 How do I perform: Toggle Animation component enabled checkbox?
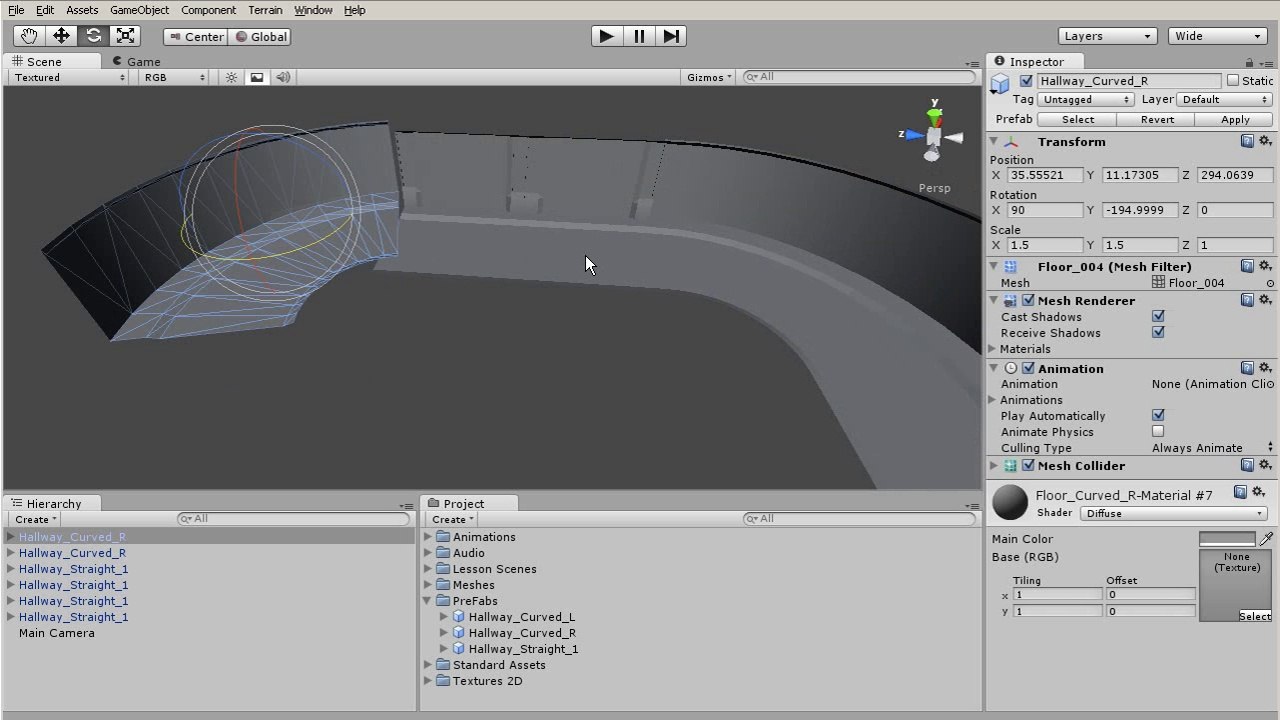[1028, 368]
